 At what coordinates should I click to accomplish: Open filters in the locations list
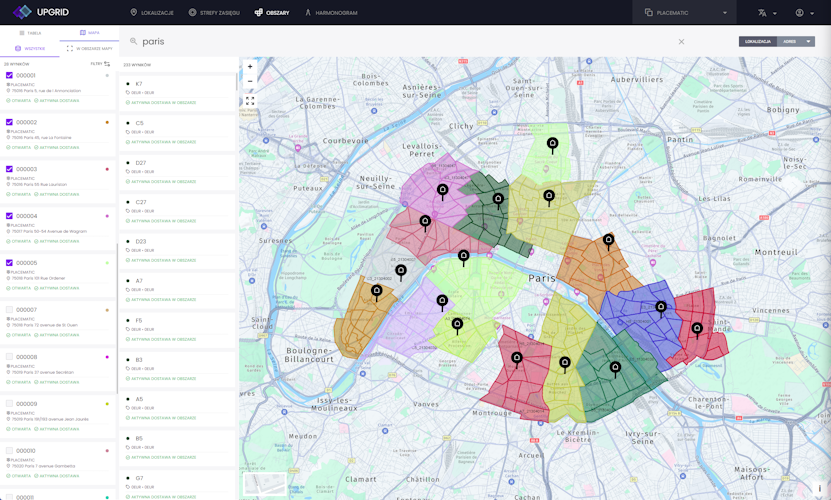pos(100,64)
